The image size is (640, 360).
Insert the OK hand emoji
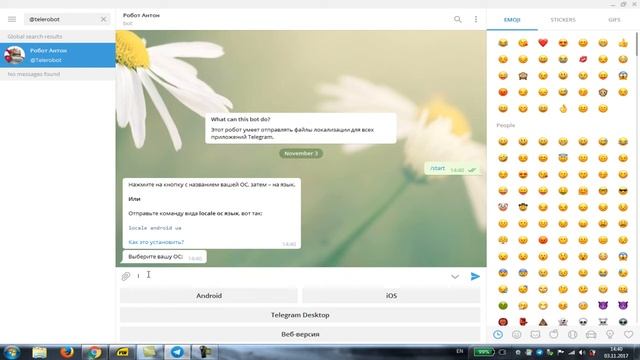point(563,109)
